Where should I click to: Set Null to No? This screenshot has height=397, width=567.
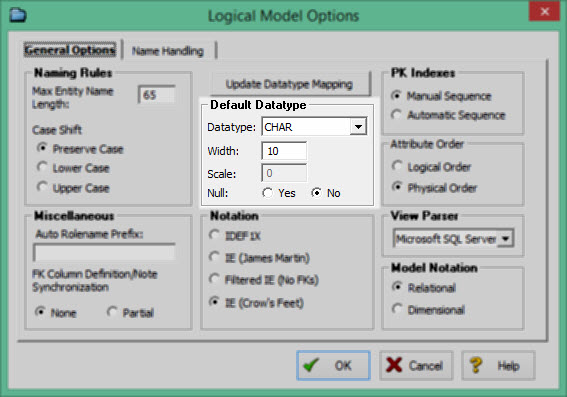click(316, 193)
